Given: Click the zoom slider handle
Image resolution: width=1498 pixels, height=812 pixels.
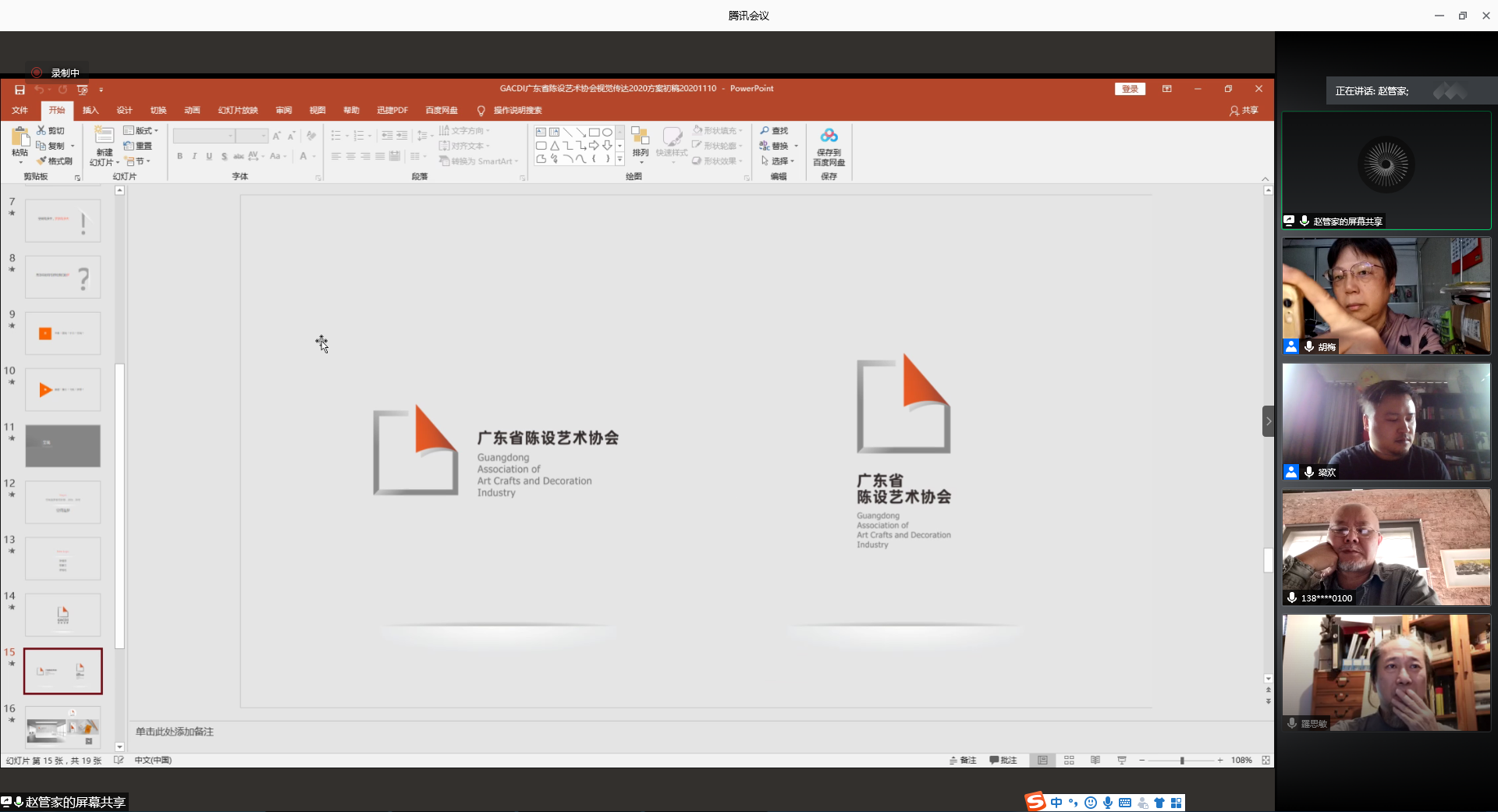Looking at the screenshot, I should coord(1182,760).
